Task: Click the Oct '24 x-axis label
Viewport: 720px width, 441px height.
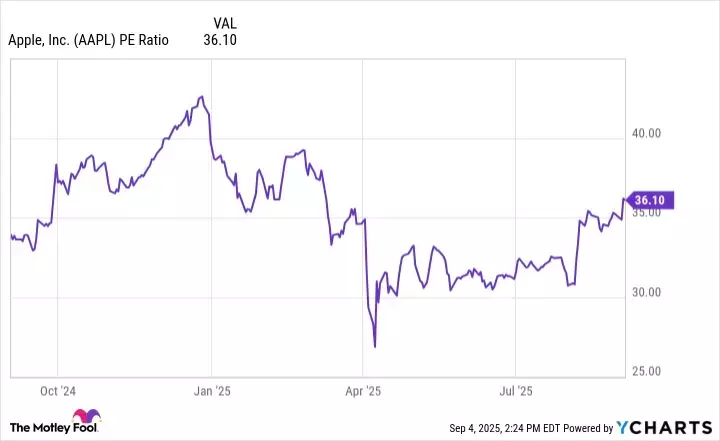Action: point(60,388)
